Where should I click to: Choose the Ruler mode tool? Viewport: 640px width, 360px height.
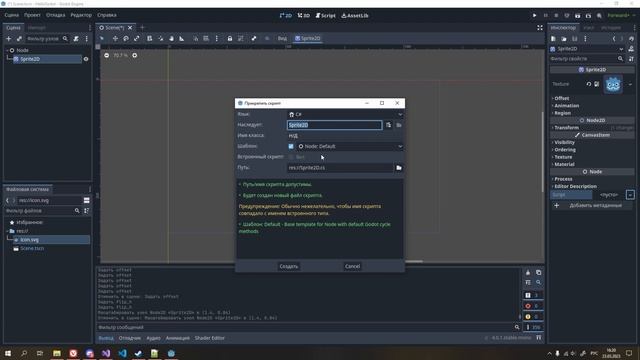coord(182,38)
